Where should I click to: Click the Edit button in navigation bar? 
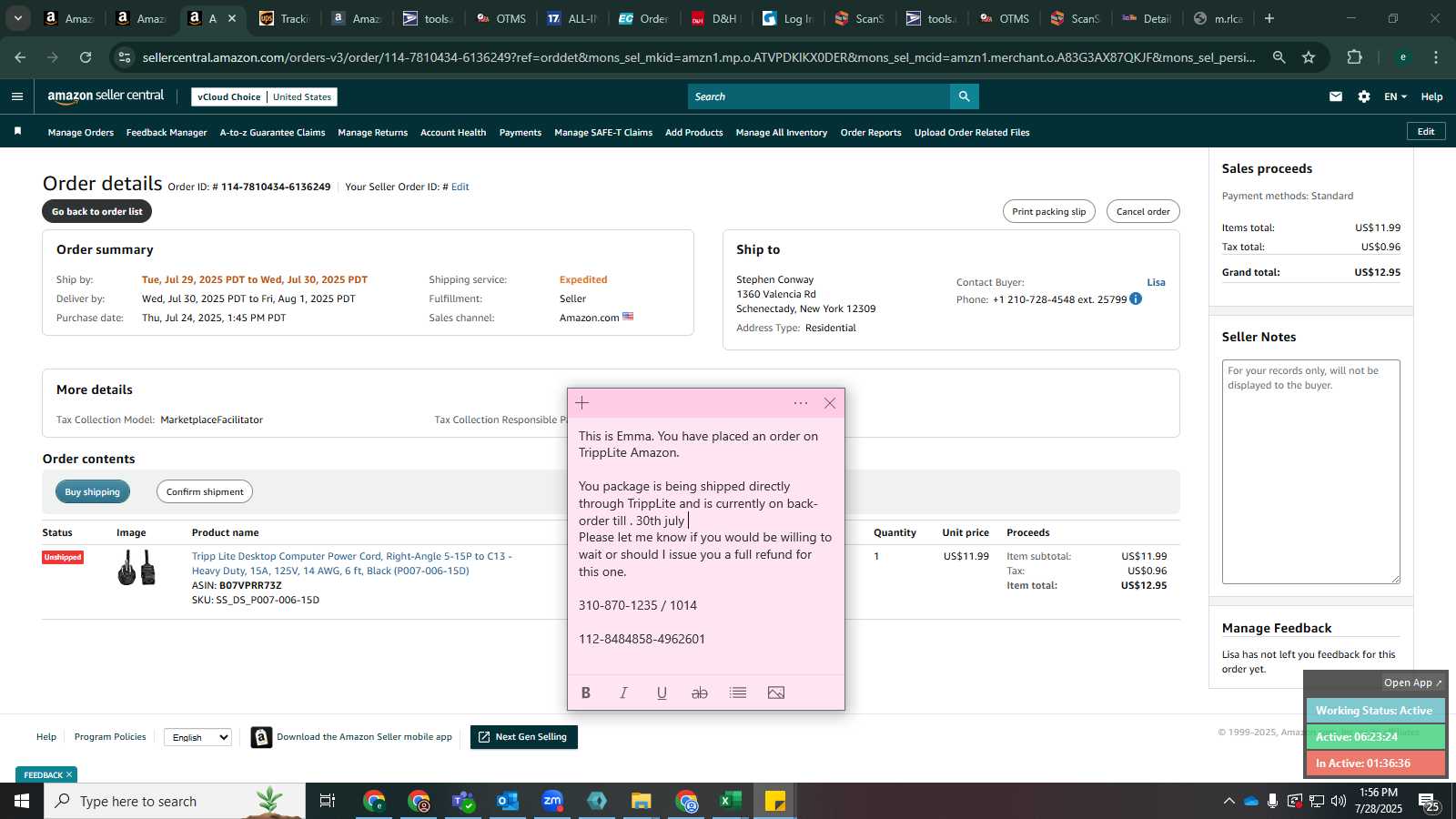click(x=1426, y=132)
